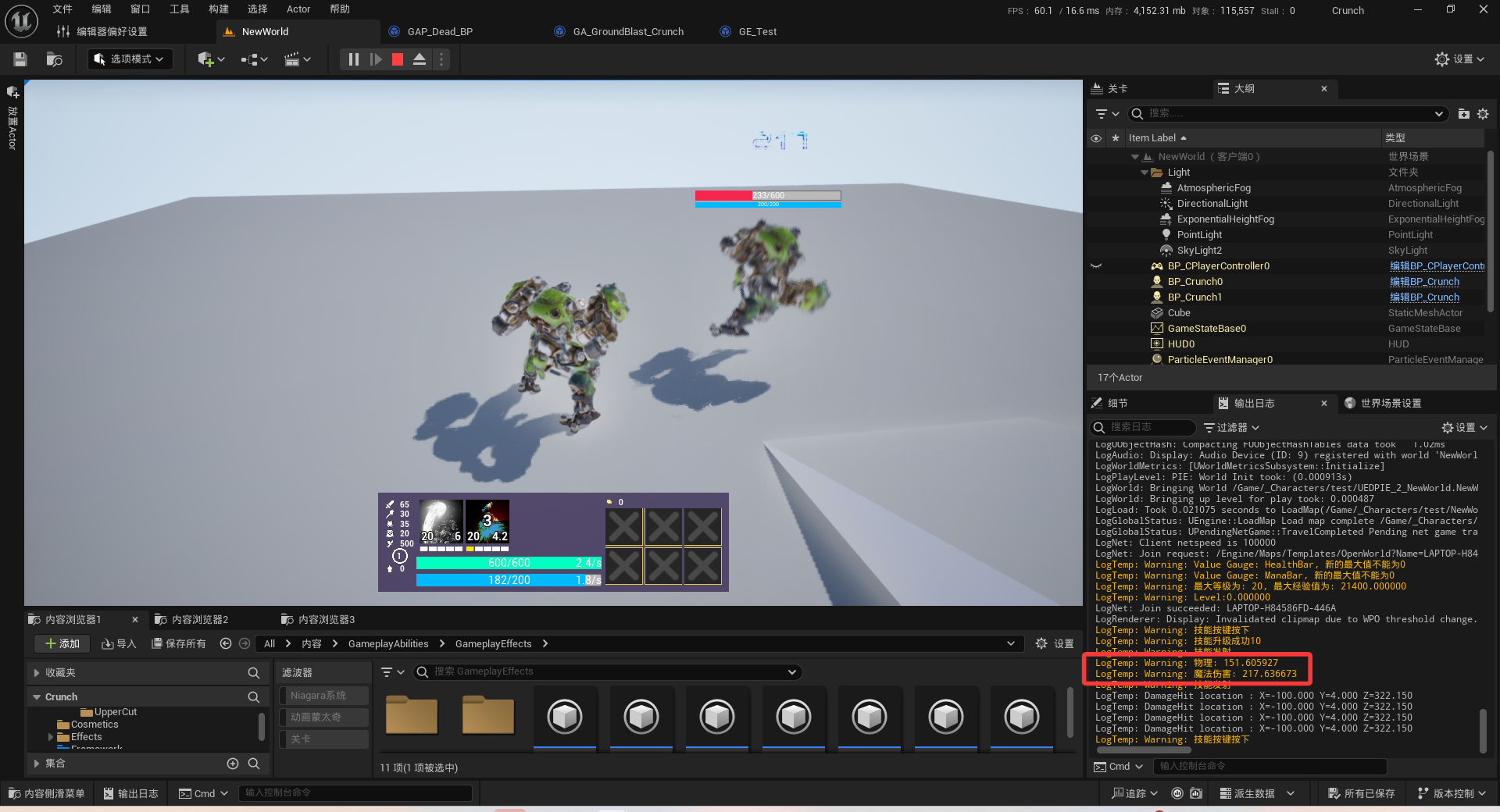1500x812 pixels.
Task: Open the blueprints dropdown icon in toolbar
Action: (x=254, y=59)
